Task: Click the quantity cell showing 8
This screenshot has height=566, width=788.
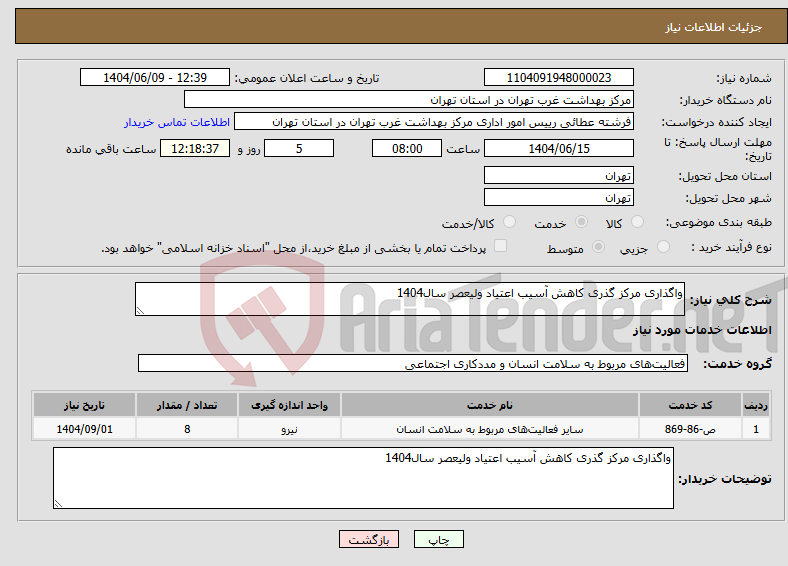Action: click(x=186, y=429)
